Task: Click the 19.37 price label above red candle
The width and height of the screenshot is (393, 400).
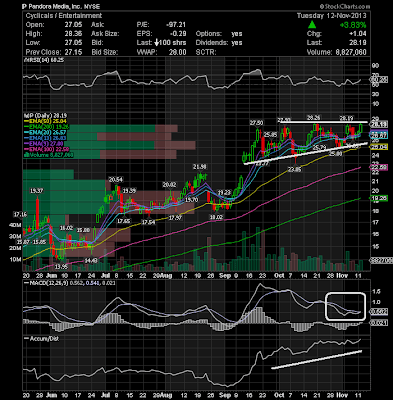Action: pos(36,191)
